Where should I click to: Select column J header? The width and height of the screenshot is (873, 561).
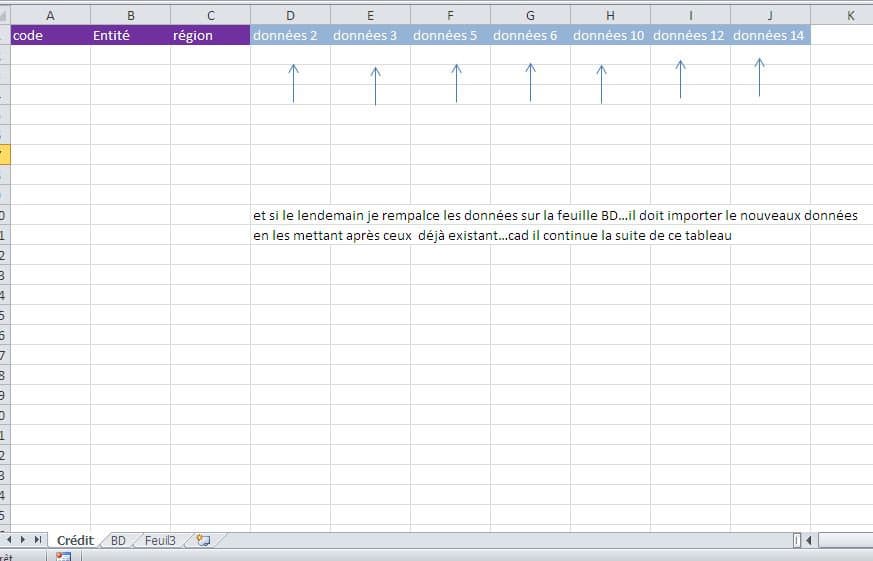pos(770,16)
